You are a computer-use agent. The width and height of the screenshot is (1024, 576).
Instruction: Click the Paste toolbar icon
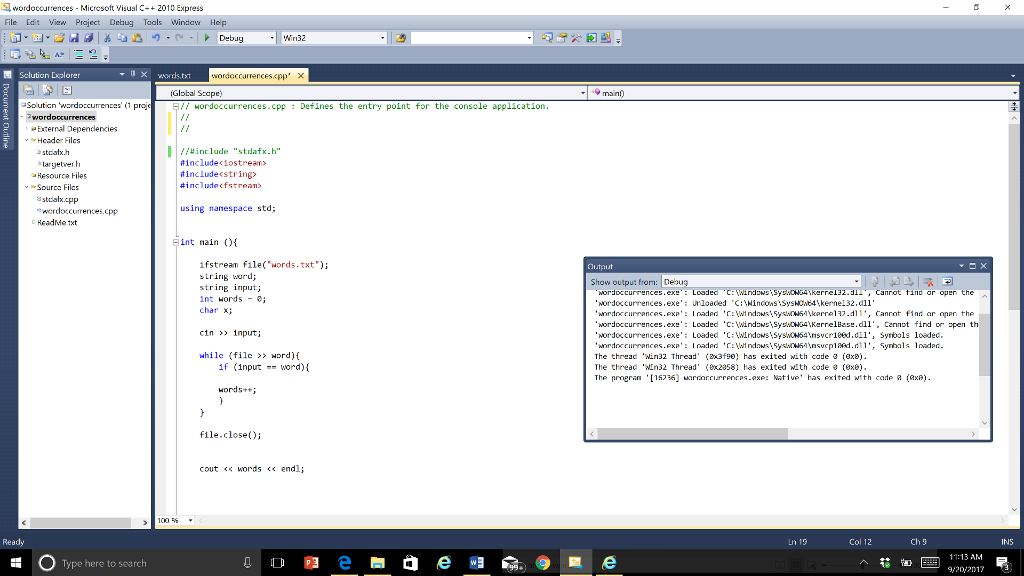(137, 38)
